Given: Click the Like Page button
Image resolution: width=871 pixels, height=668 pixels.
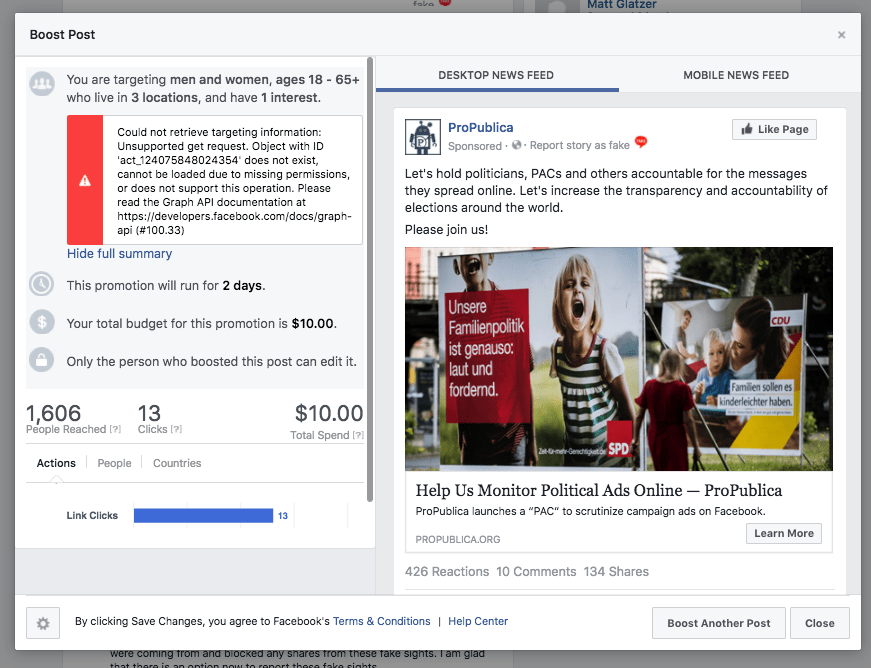Looking at the screenshot, I should point(774,129).
